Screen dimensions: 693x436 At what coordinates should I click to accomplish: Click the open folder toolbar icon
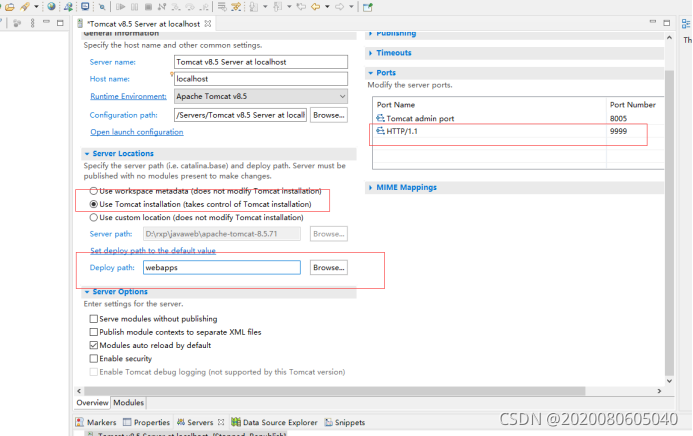tap(10, 7)
